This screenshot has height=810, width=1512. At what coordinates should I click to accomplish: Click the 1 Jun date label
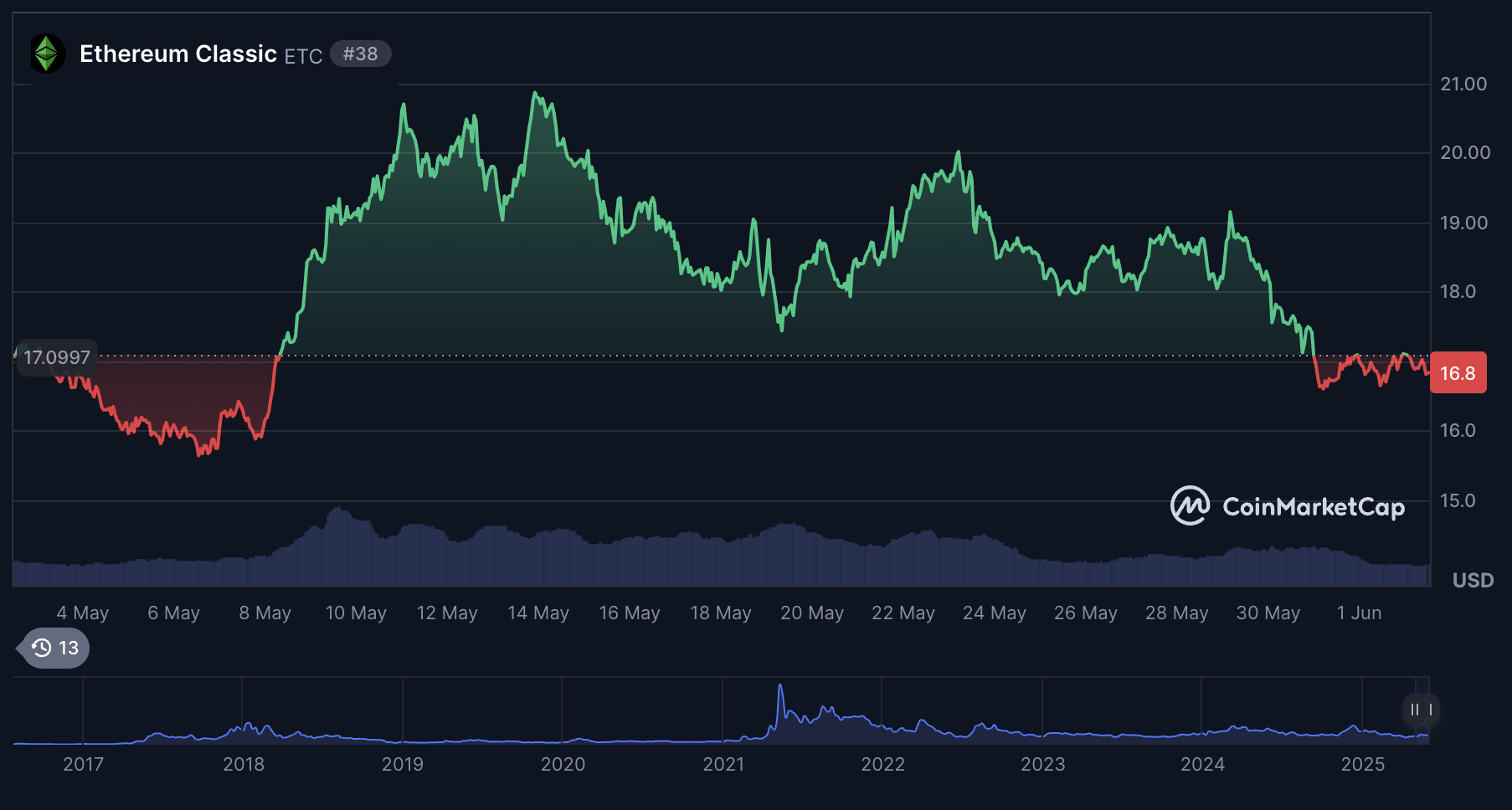pyautogui.click(x=1359, y=613)
